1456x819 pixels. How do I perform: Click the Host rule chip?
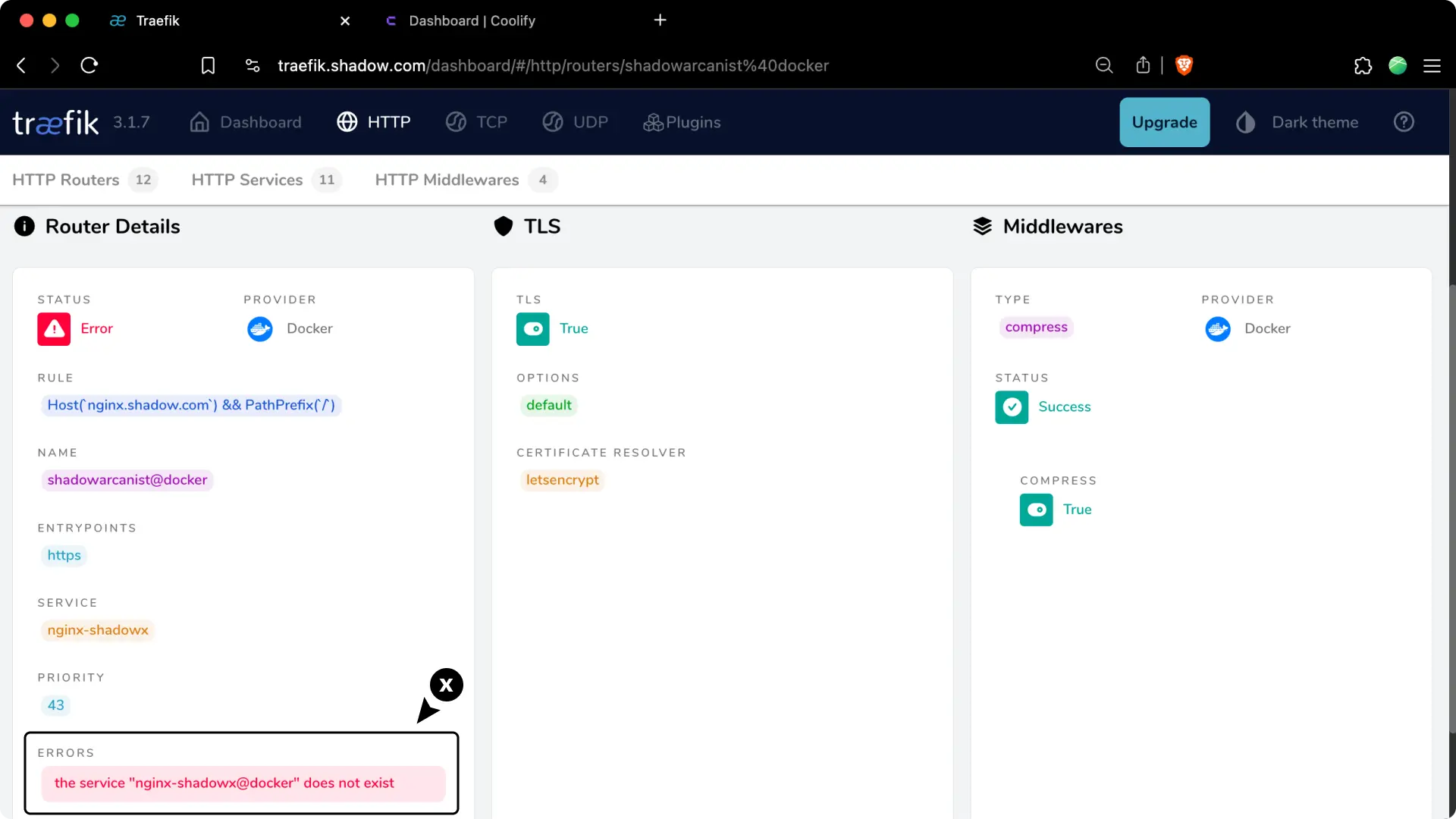coord(191,405)
